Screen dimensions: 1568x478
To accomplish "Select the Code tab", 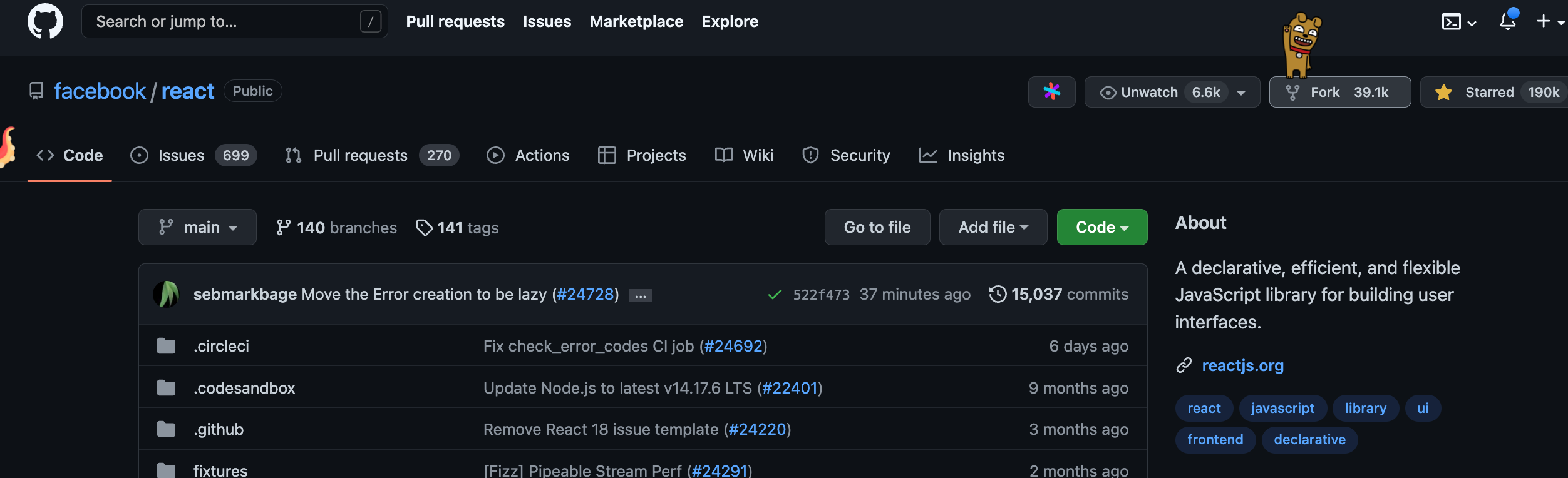I will coord(70,155).
